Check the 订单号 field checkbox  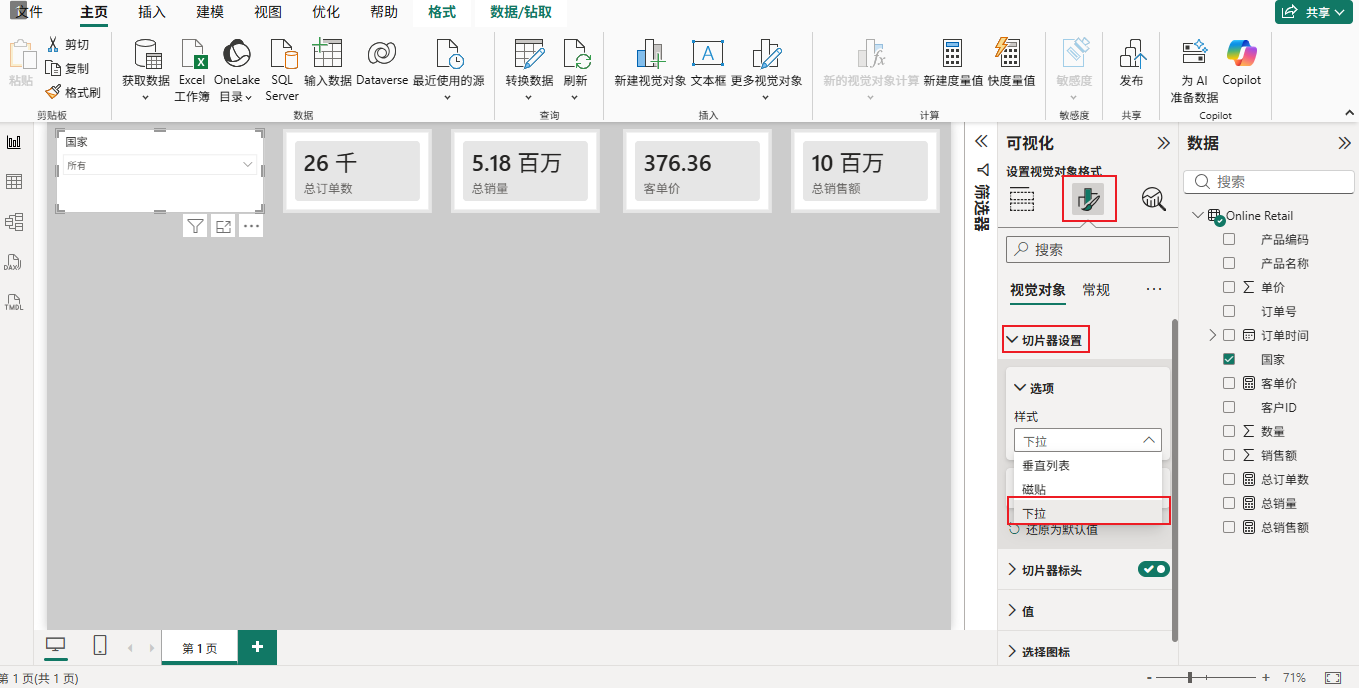click(1229, 311)
